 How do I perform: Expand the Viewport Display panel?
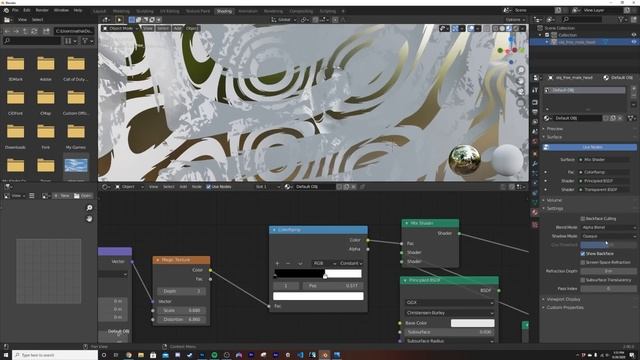(x=563, y=299)
